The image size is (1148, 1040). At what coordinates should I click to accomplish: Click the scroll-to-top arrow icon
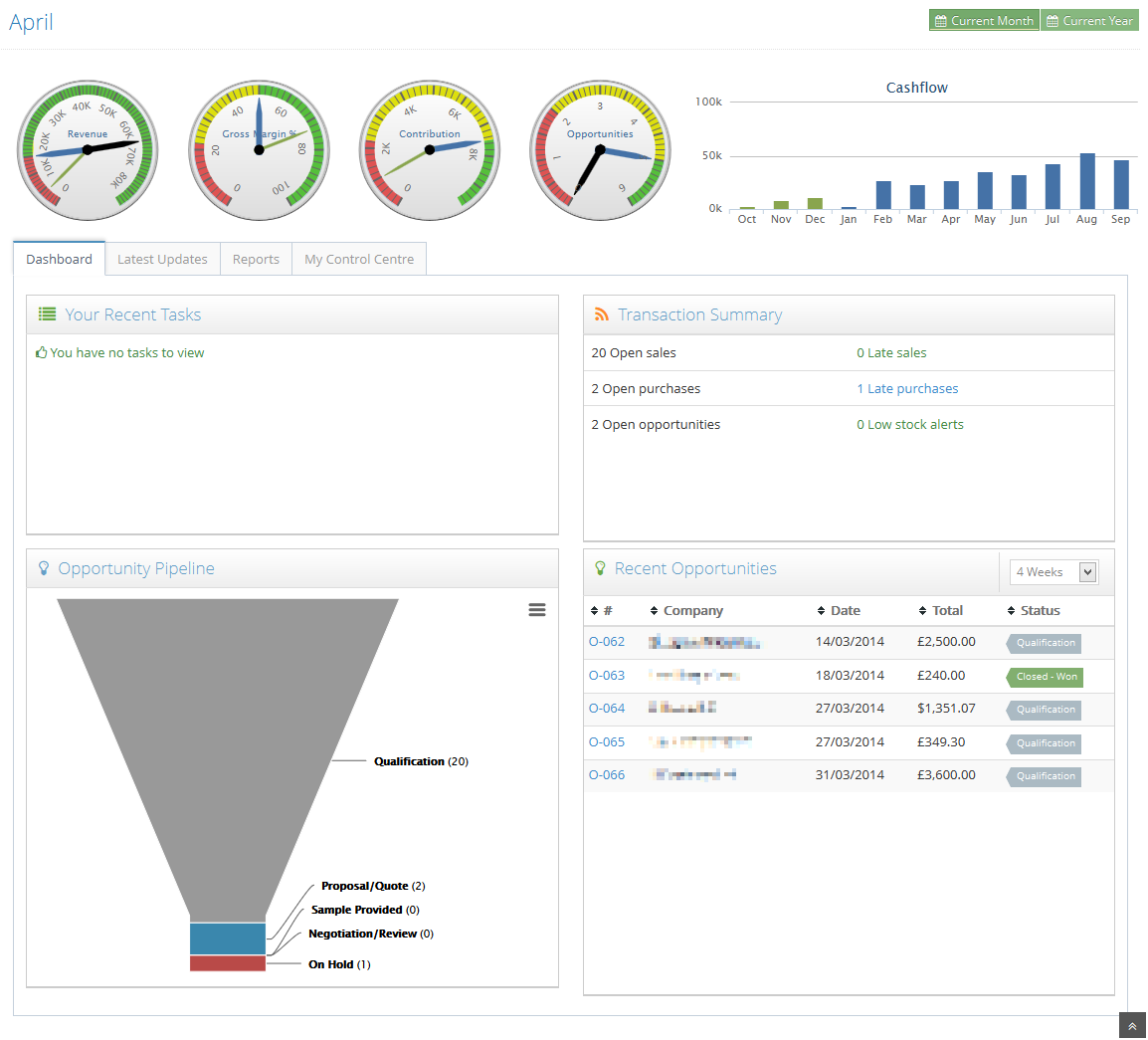1132,1026
